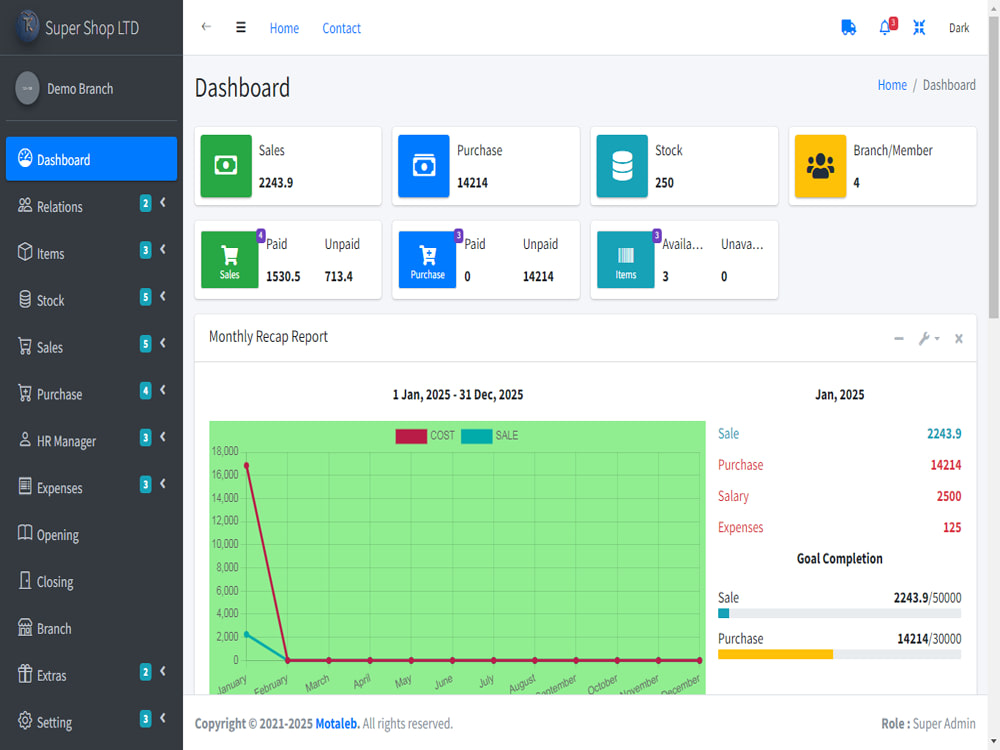Click the Stock cylinder icon in sidebar
Viewport: 1000px width, 750px height.
(x=23, y=300)
